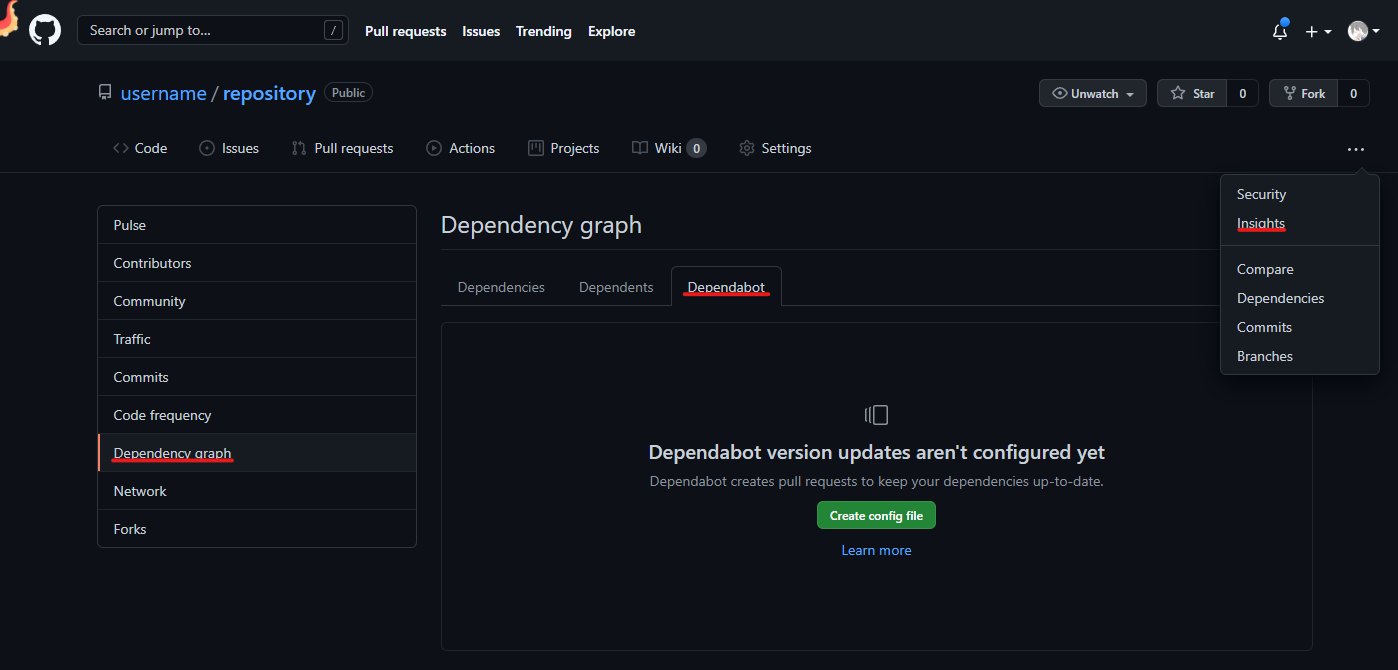Click the slash shortcut key icon in the search box
The image size is (1398, 670).
pyautogui.click(x=333, y=30)
